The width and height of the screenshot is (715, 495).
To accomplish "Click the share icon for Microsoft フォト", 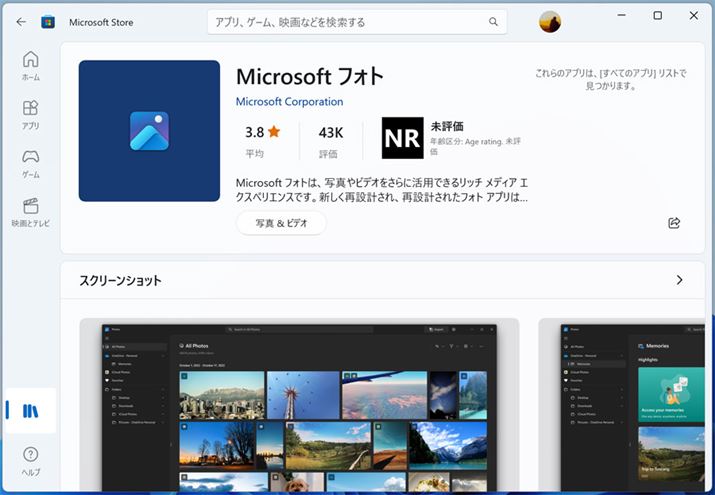I will click(x=674, y=223).
